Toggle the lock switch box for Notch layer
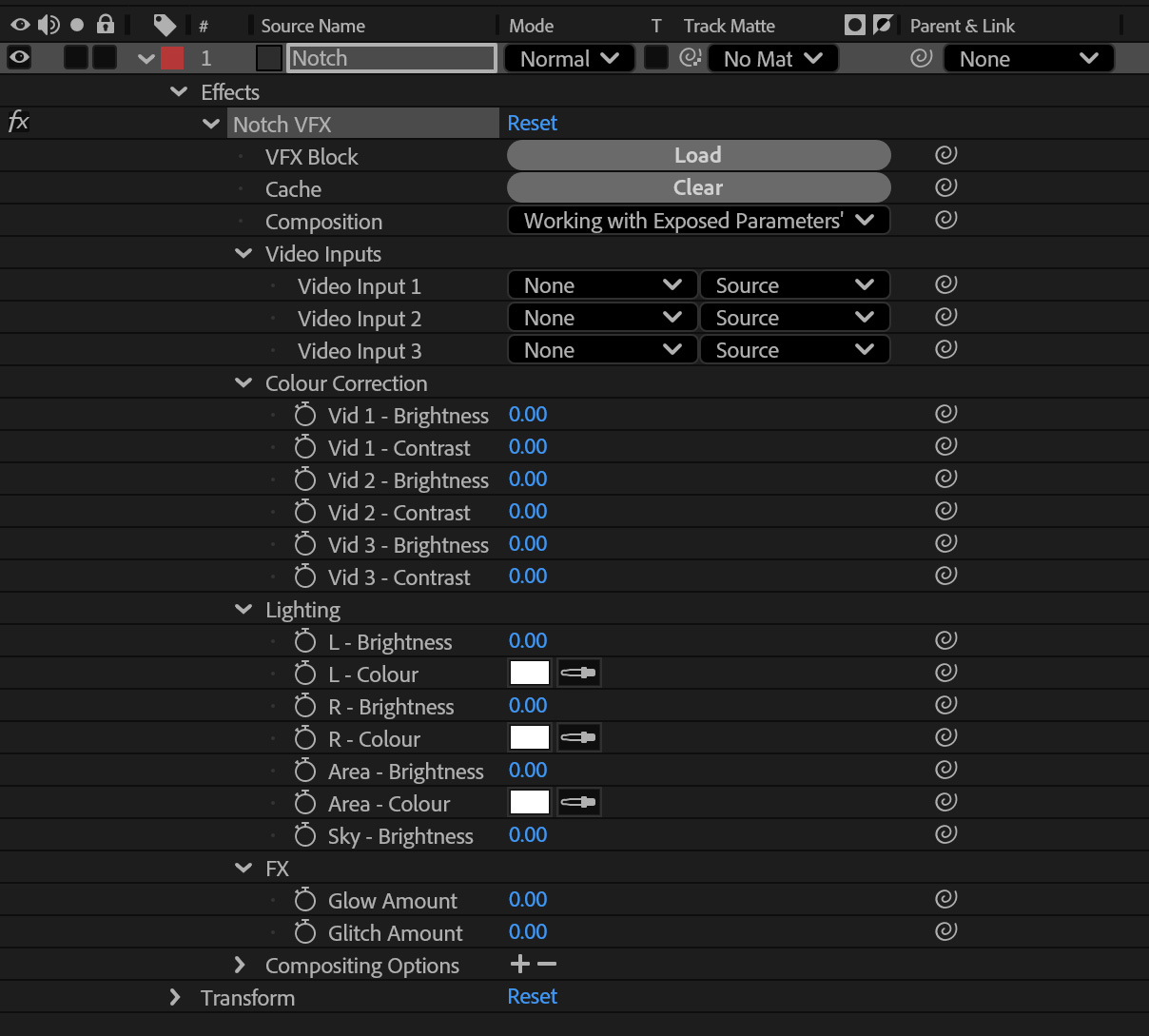1149x1036 pixels. click(x=105, y=58)
